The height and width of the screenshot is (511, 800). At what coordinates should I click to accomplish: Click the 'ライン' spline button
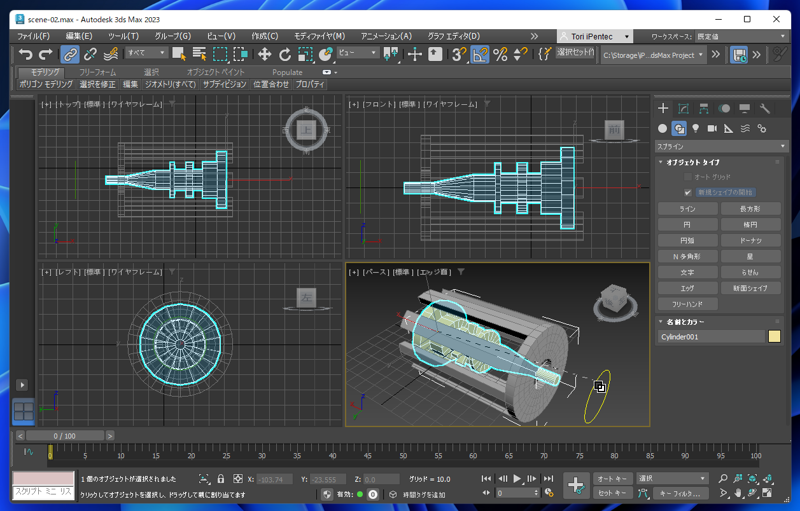[x=687, y=209]
